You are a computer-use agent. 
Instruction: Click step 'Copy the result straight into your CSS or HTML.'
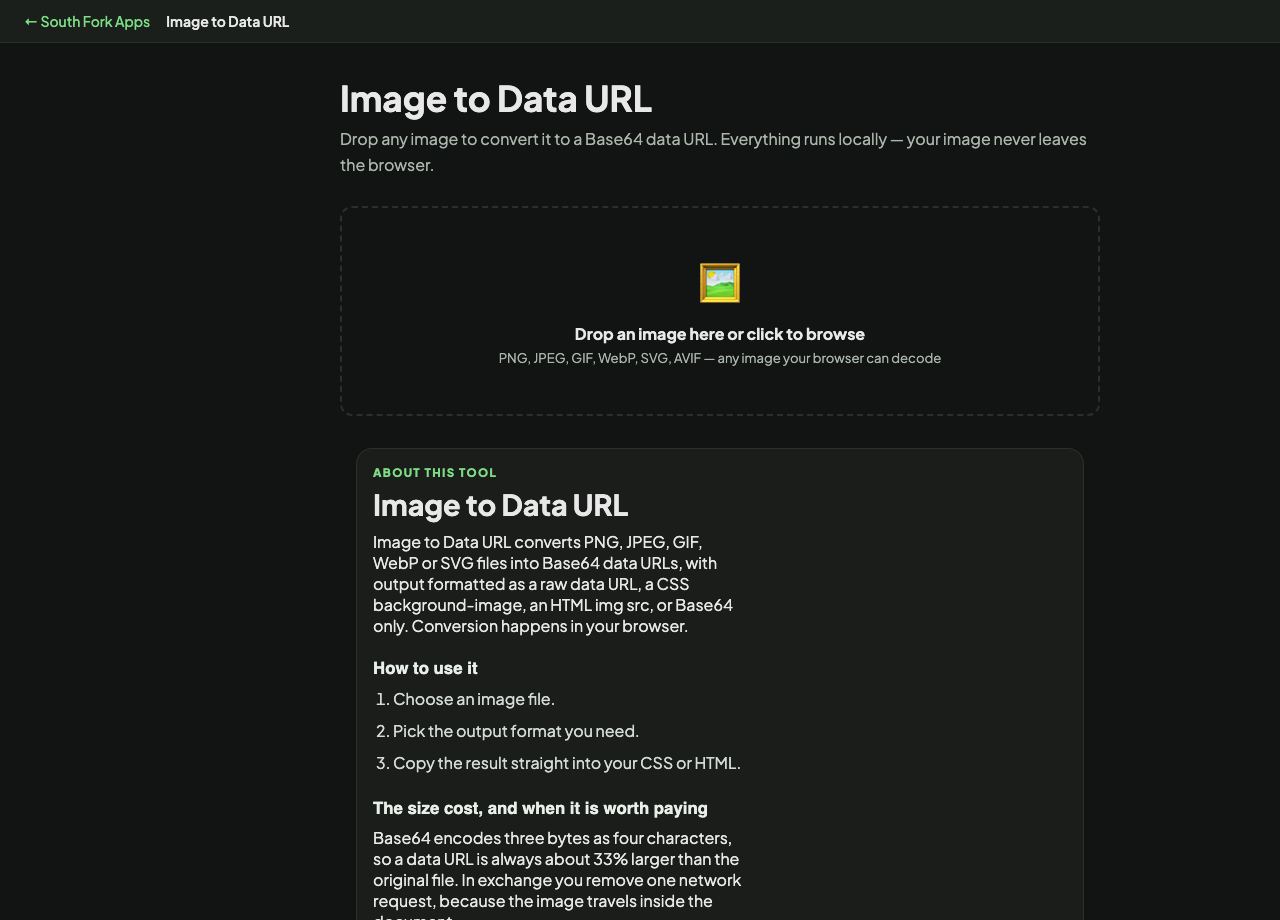tap(567, 763)
